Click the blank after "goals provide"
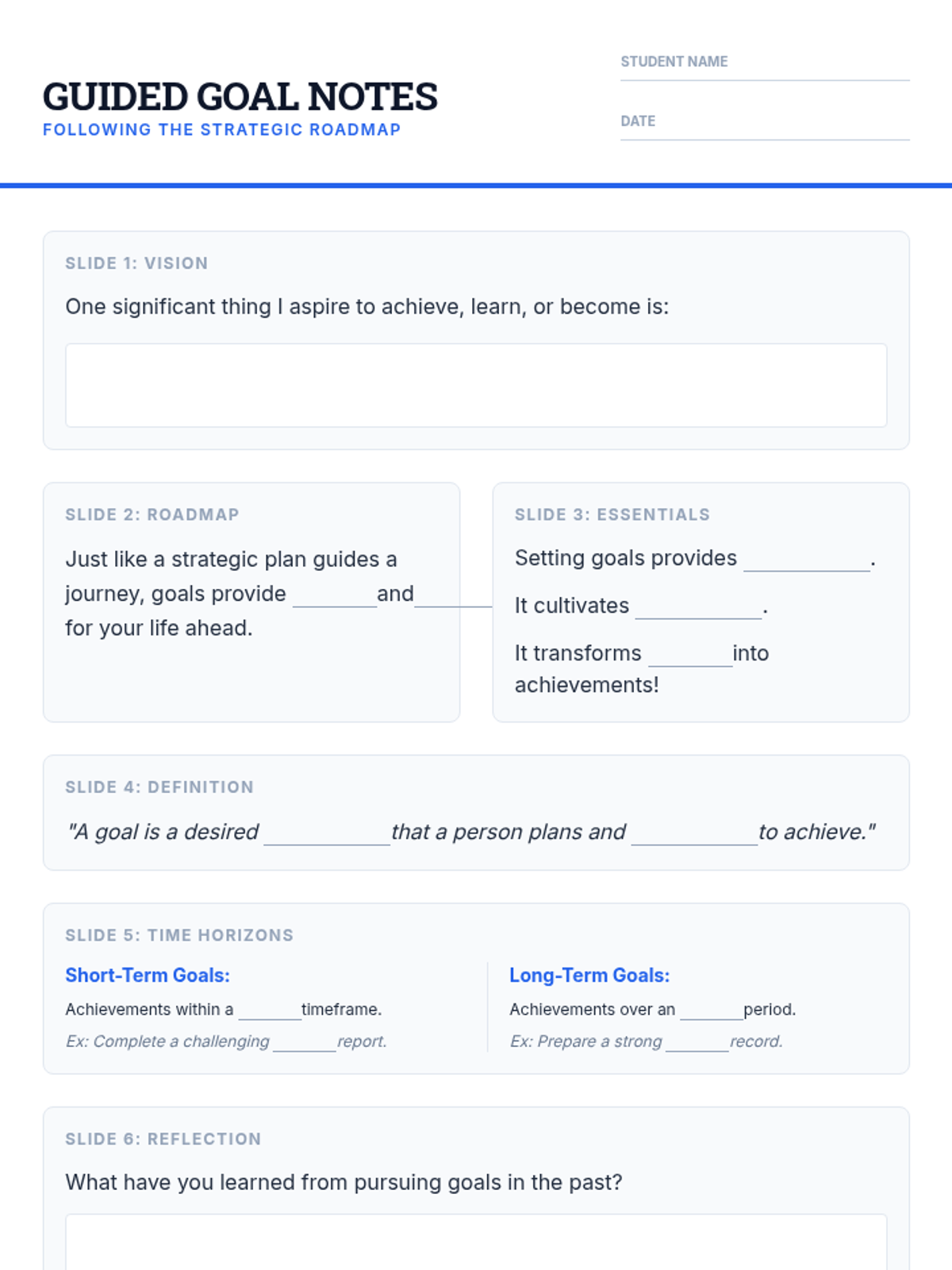The height and width of the screenshot is (1270, 952). pos(335,596)
